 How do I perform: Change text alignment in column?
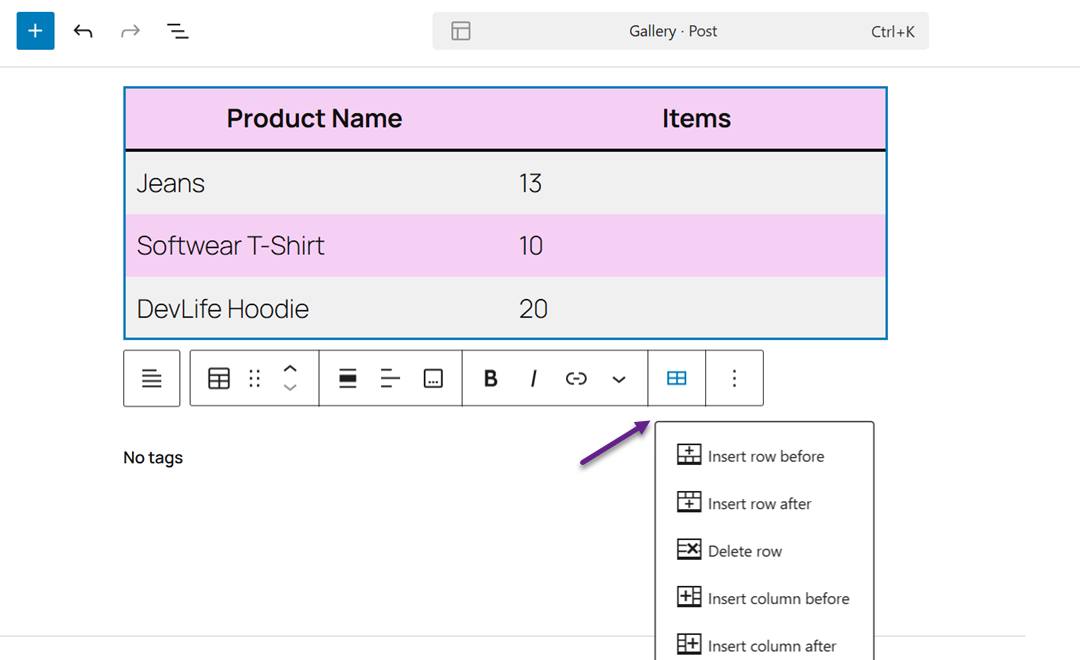coord(390,378)
